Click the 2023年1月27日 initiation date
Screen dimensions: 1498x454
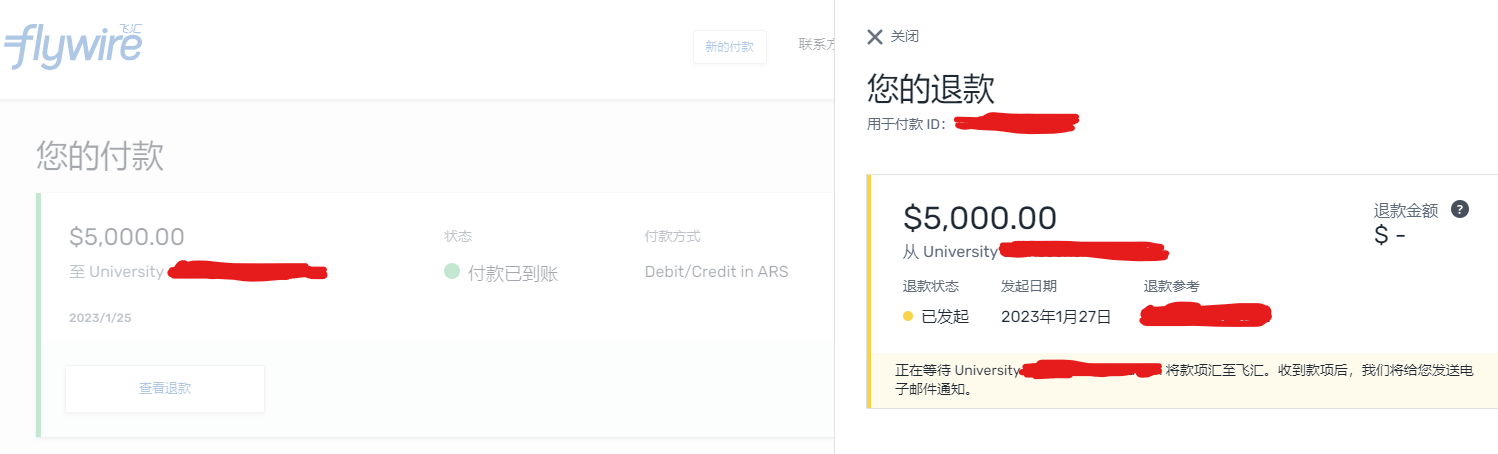1056,317
